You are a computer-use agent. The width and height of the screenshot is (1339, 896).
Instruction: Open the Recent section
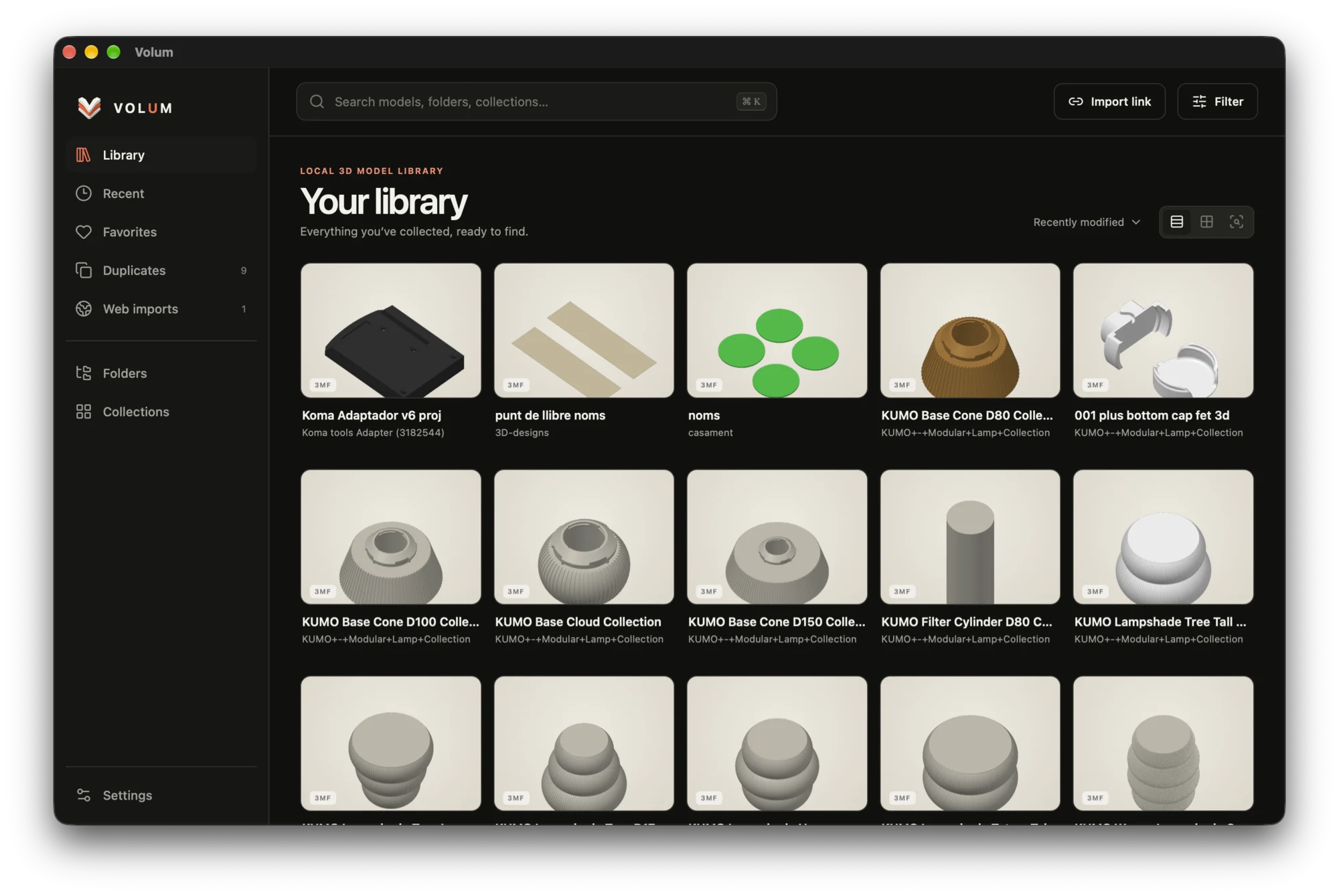coord(161,193)
